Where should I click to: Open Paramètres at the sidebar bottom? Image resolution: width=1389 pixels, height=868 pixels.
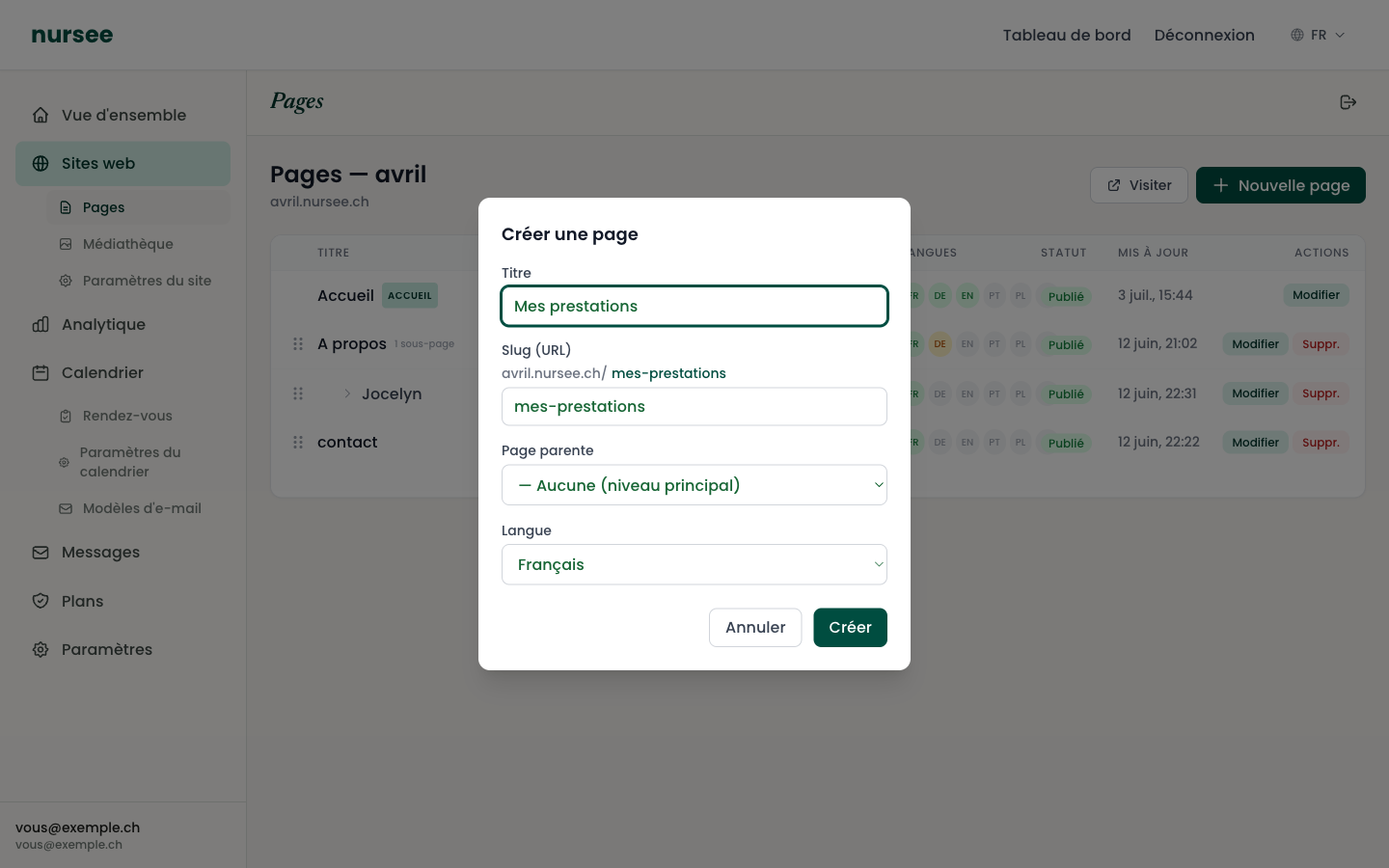tap(123, 649)
